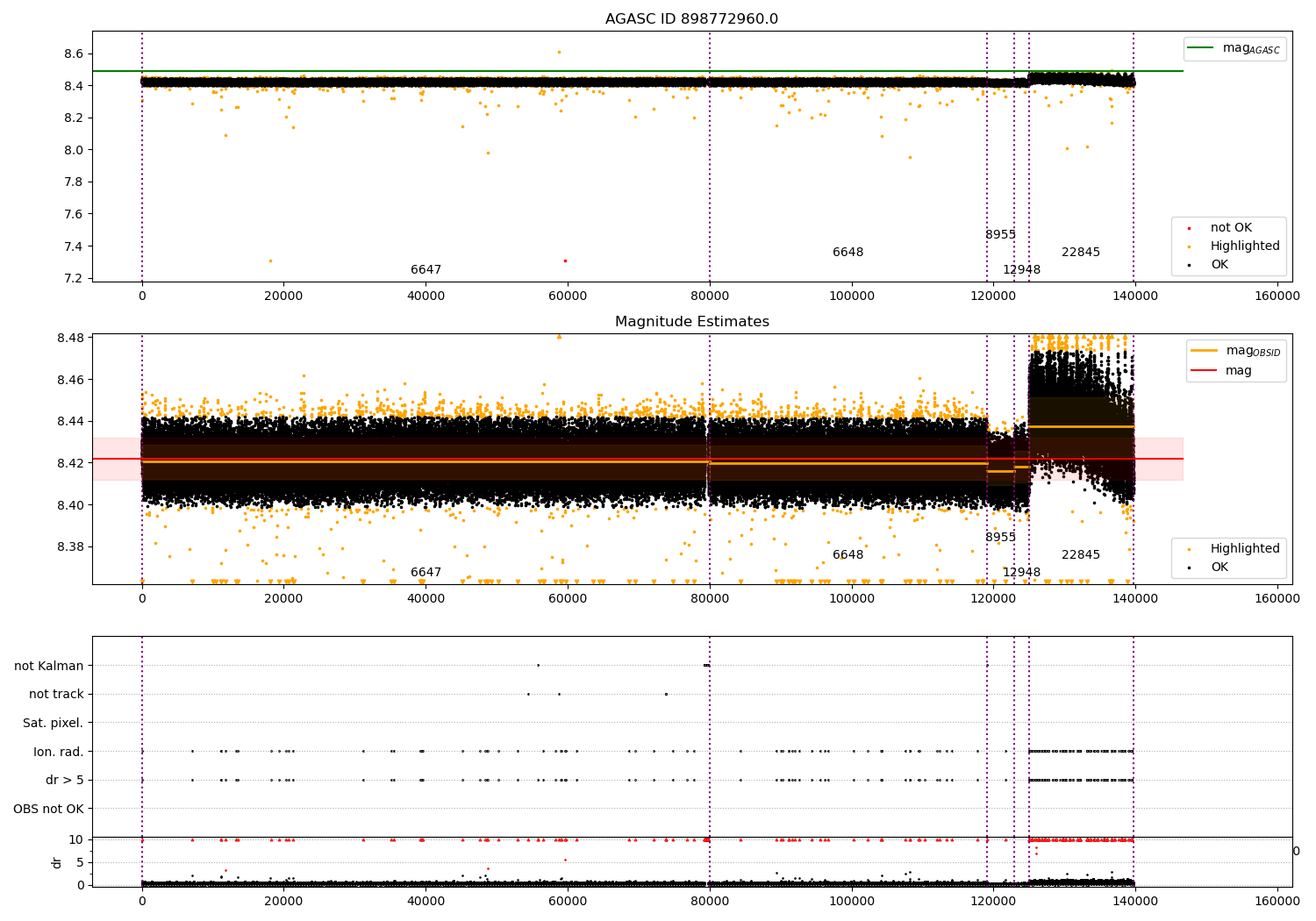
Task: Select the 'not track' axis label
Action: click(56, 694)
